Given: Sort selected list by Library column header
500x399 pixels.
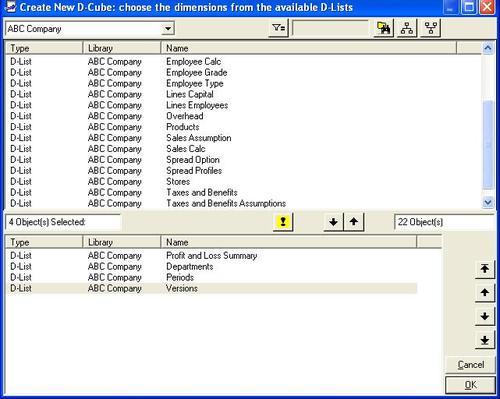Looking at the screenshot, I should 122,242.
